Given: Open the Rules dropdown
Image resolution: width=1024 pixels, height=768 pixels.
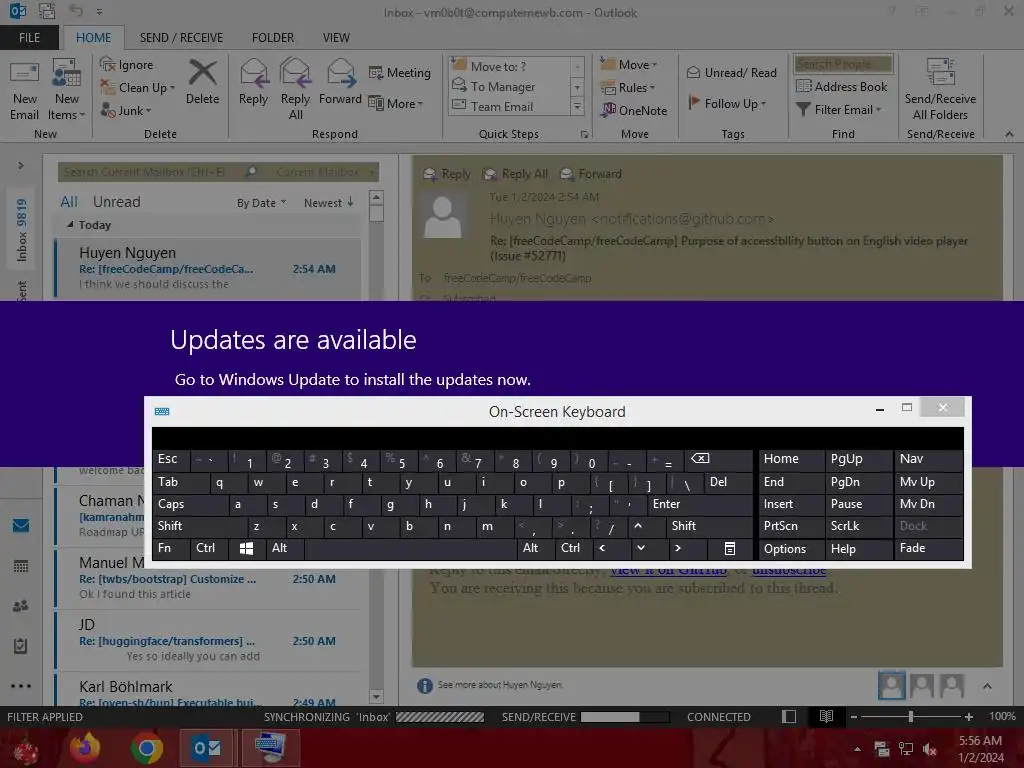Looking at the screenshot, I should (628, 88).
